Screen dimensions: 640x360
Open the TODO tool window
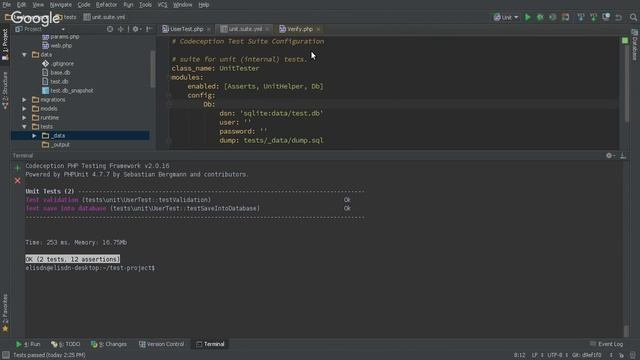click(66, 344)
